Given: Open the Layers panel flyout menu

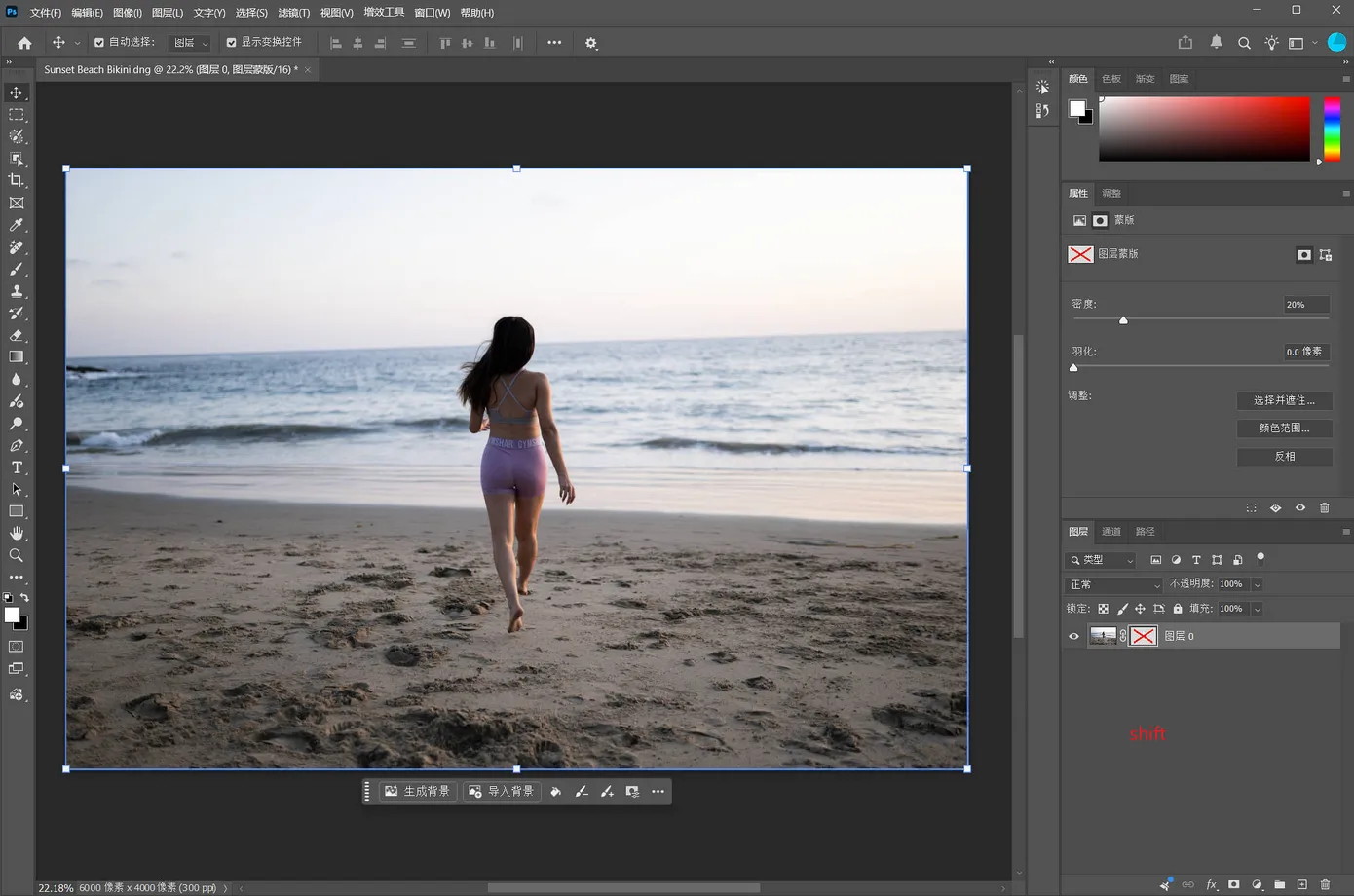Looking at the screenshot, I should [x=1346, y=532].
